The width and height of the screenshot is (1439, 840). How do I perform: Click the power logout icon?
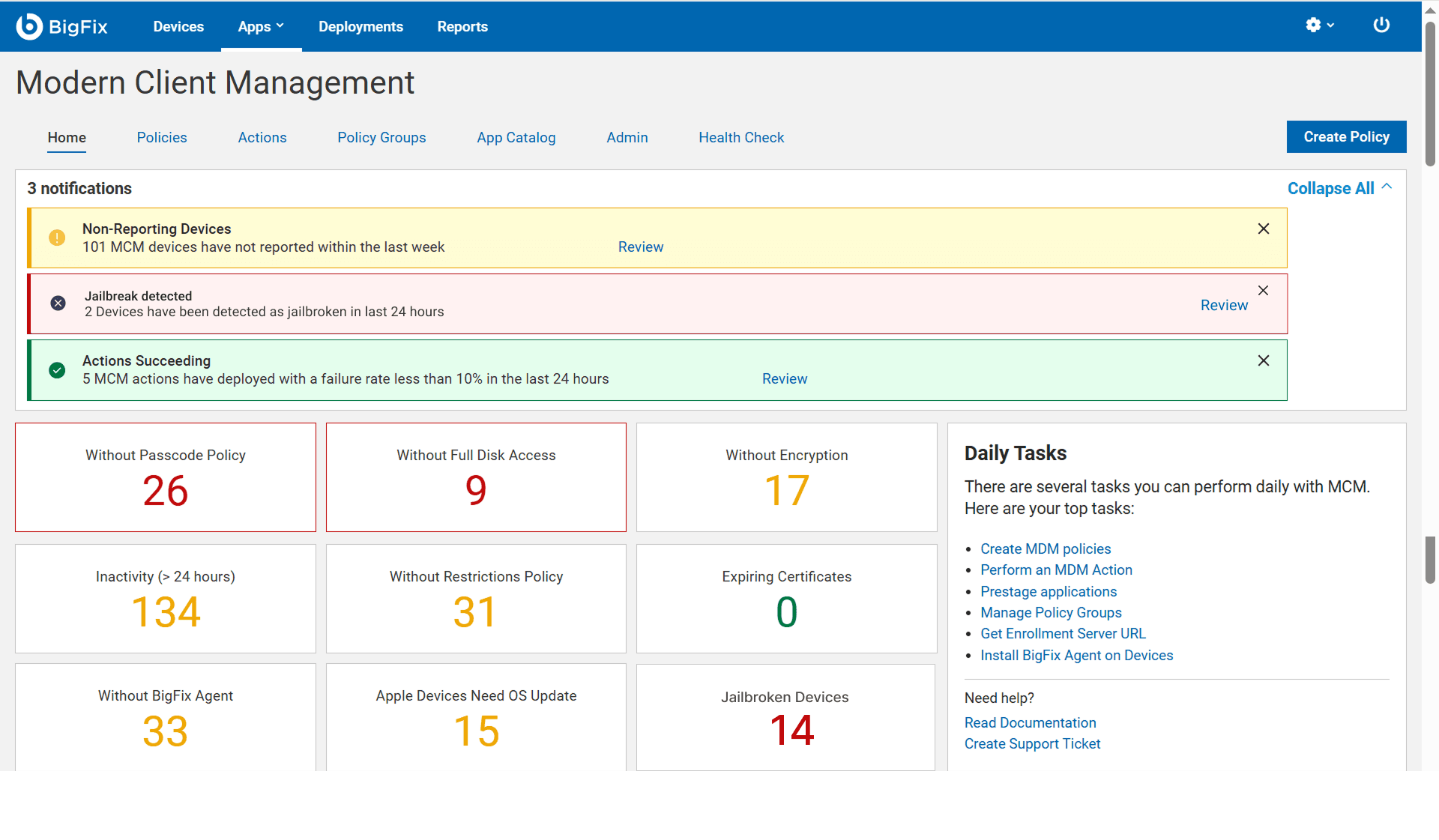[1381, 25]
